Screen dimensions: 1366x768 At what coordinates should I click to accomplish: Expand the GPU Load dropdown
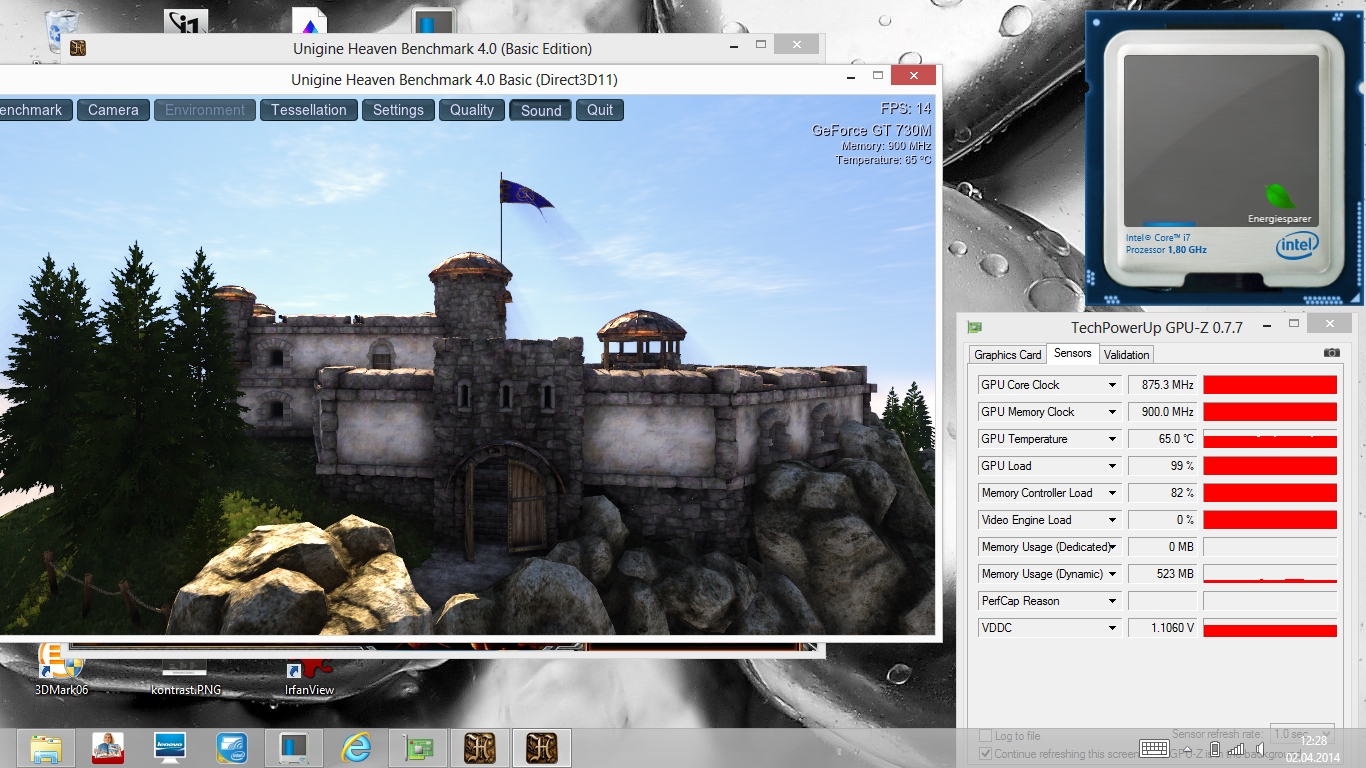click(x=1112, y=466)
